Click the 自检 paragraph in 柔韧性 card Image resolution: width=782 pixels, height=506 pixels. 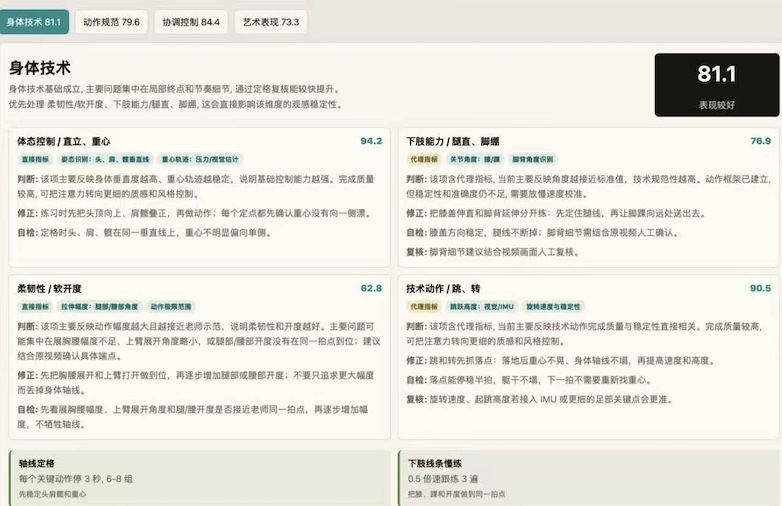pyautogui.click(x=193, y=417)
